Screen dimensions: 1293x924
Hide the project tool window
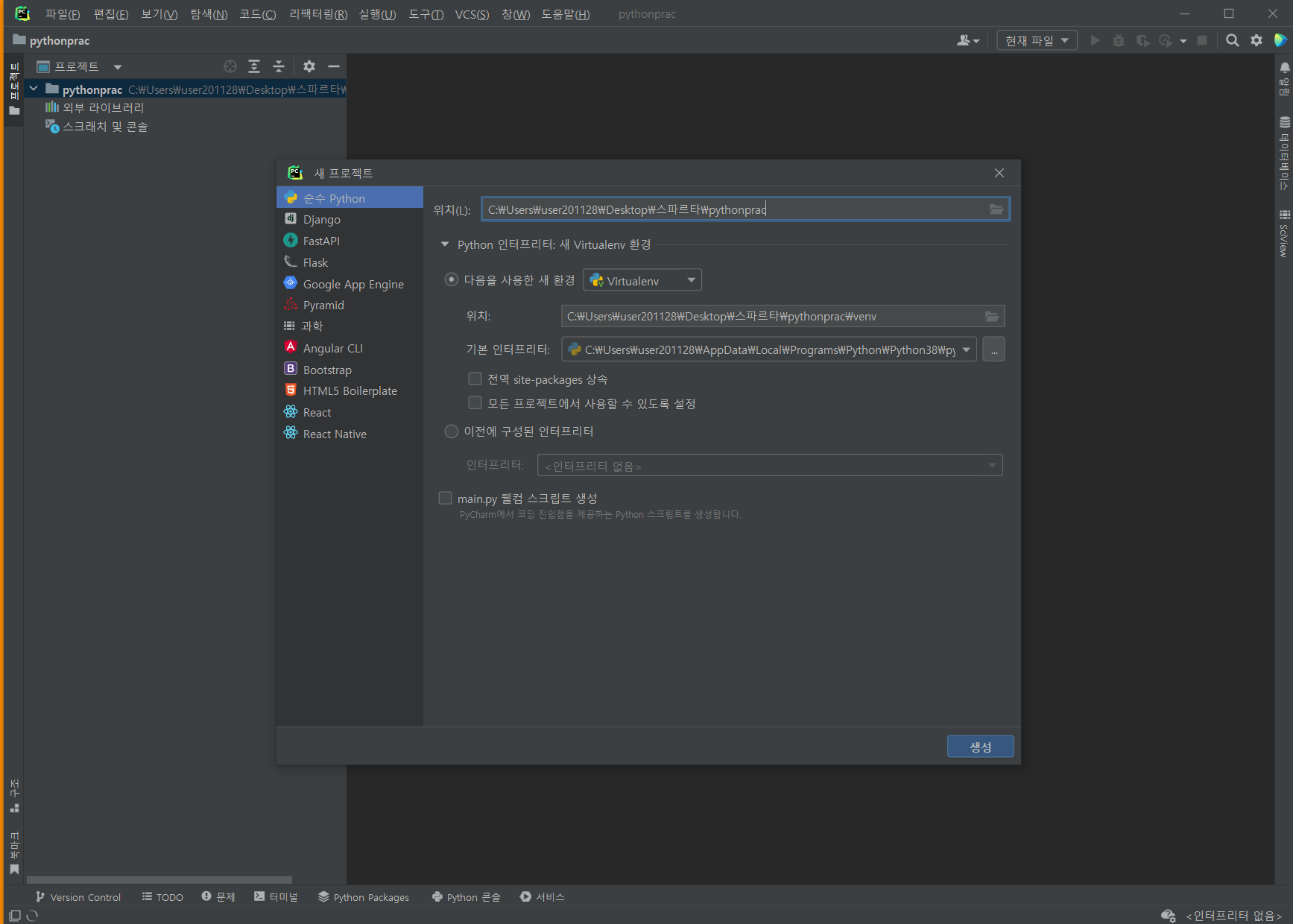point(334,66)
